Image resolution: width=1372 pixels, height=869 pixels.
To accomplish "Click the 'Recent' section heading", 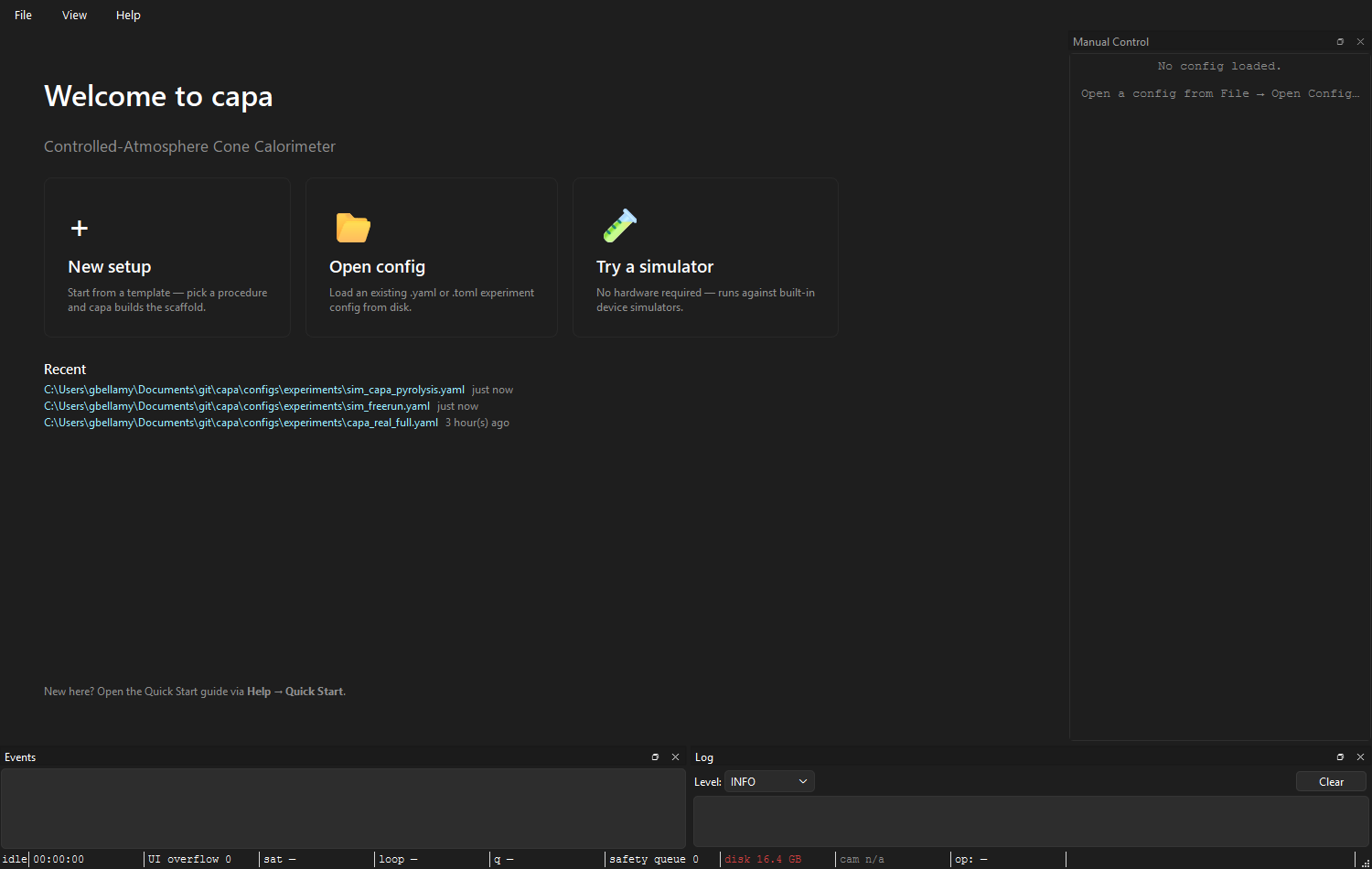I will click(x=65, y=370).
